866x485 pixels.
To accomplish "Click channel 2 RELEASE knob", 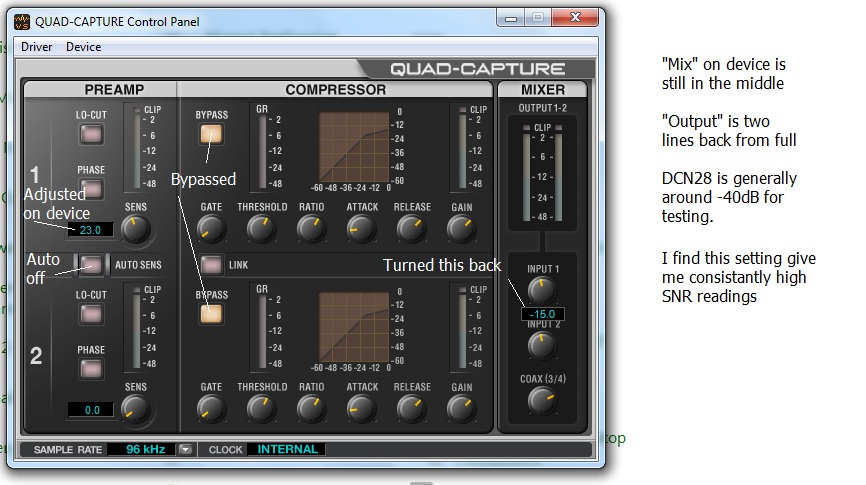I will point(411,409).
